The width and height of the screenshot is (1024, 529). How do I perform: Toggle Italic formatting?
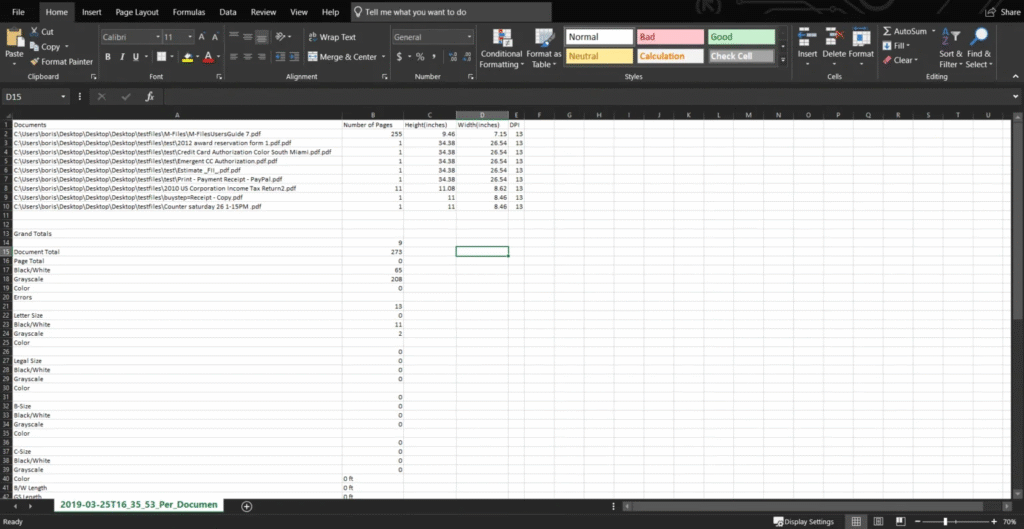122,57
